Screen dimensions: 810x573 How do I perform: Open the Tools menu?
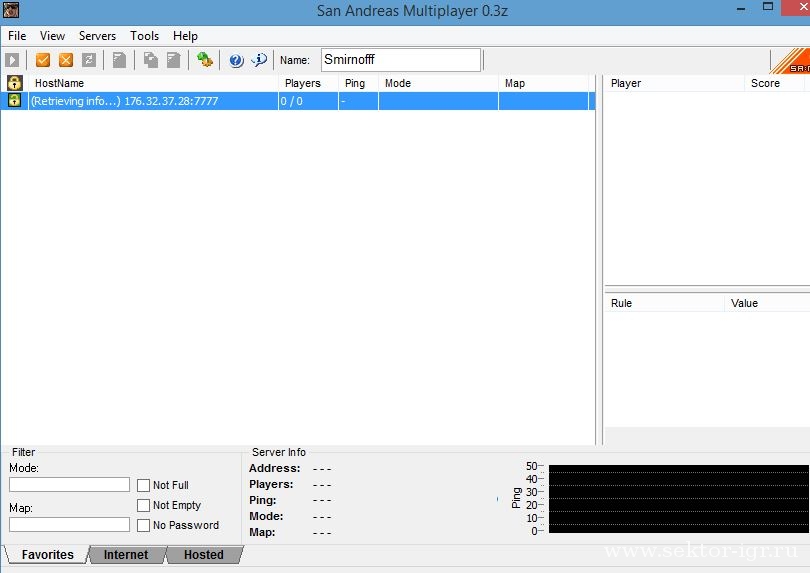pyautogui.click(x=144, y=36)
